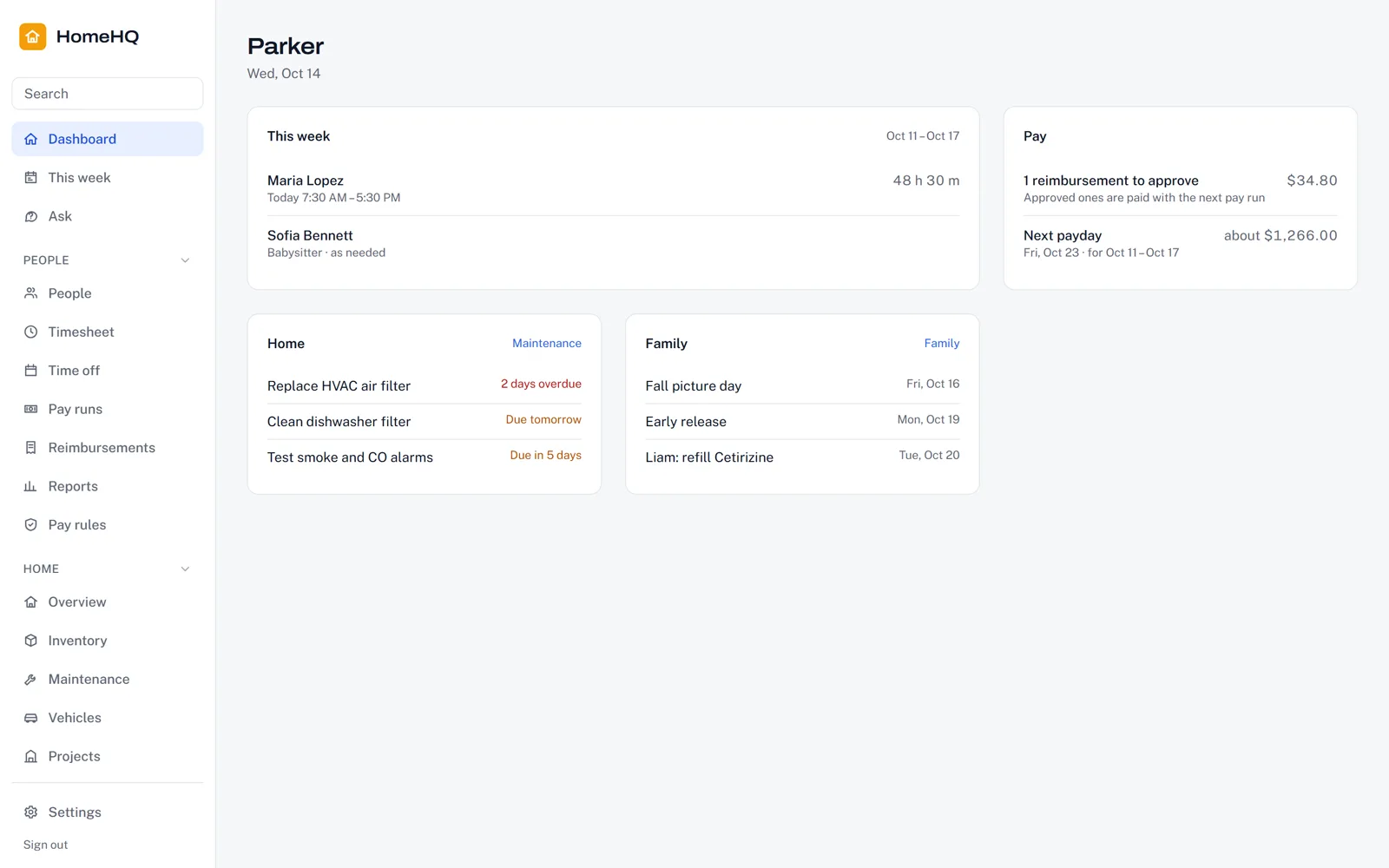The width and height of the screenshot is (1389, 868).
Task: Select Test smoke and CO alarms
Action: point(425,457)
